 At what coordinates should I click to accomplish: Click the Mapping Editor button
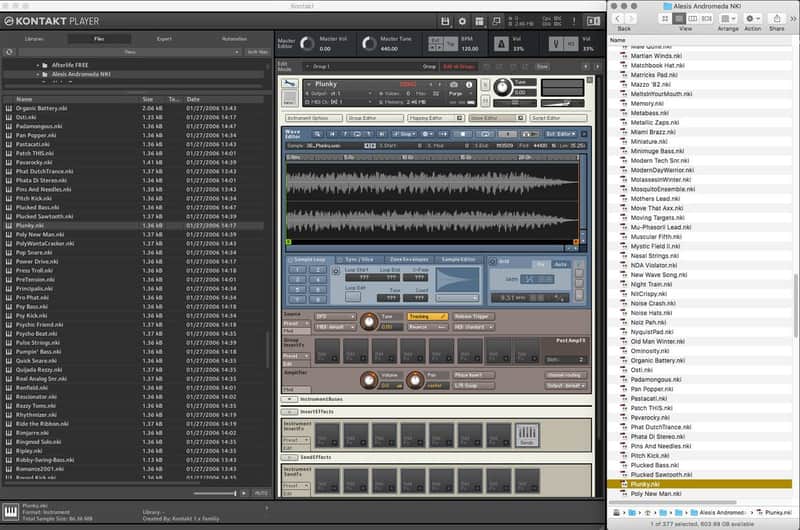point(435,118)
